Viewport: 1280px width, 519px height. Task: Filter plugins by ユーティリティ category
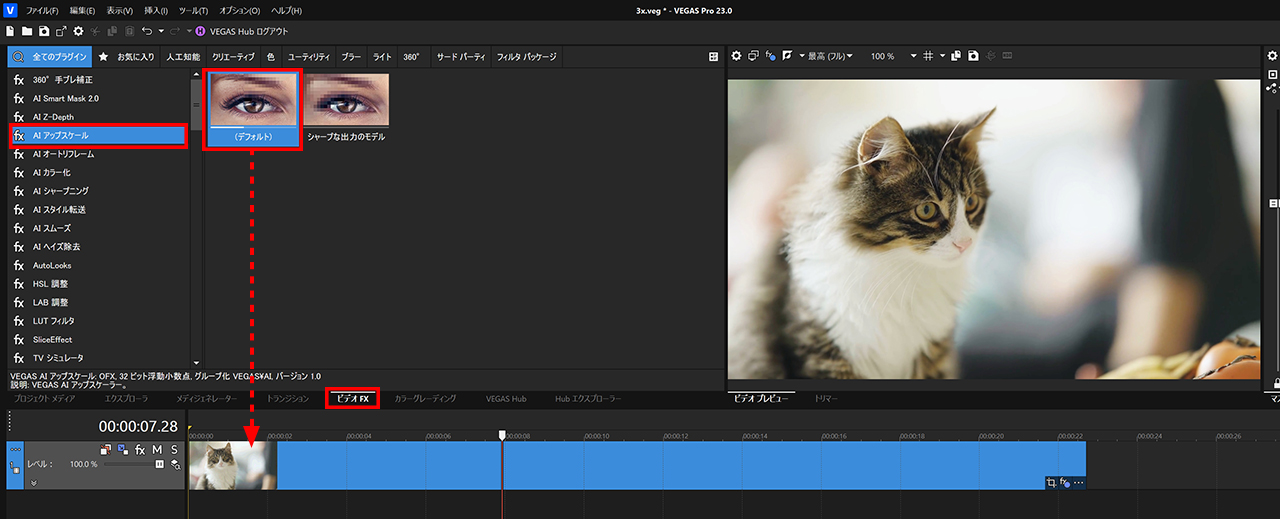(308, 57)
